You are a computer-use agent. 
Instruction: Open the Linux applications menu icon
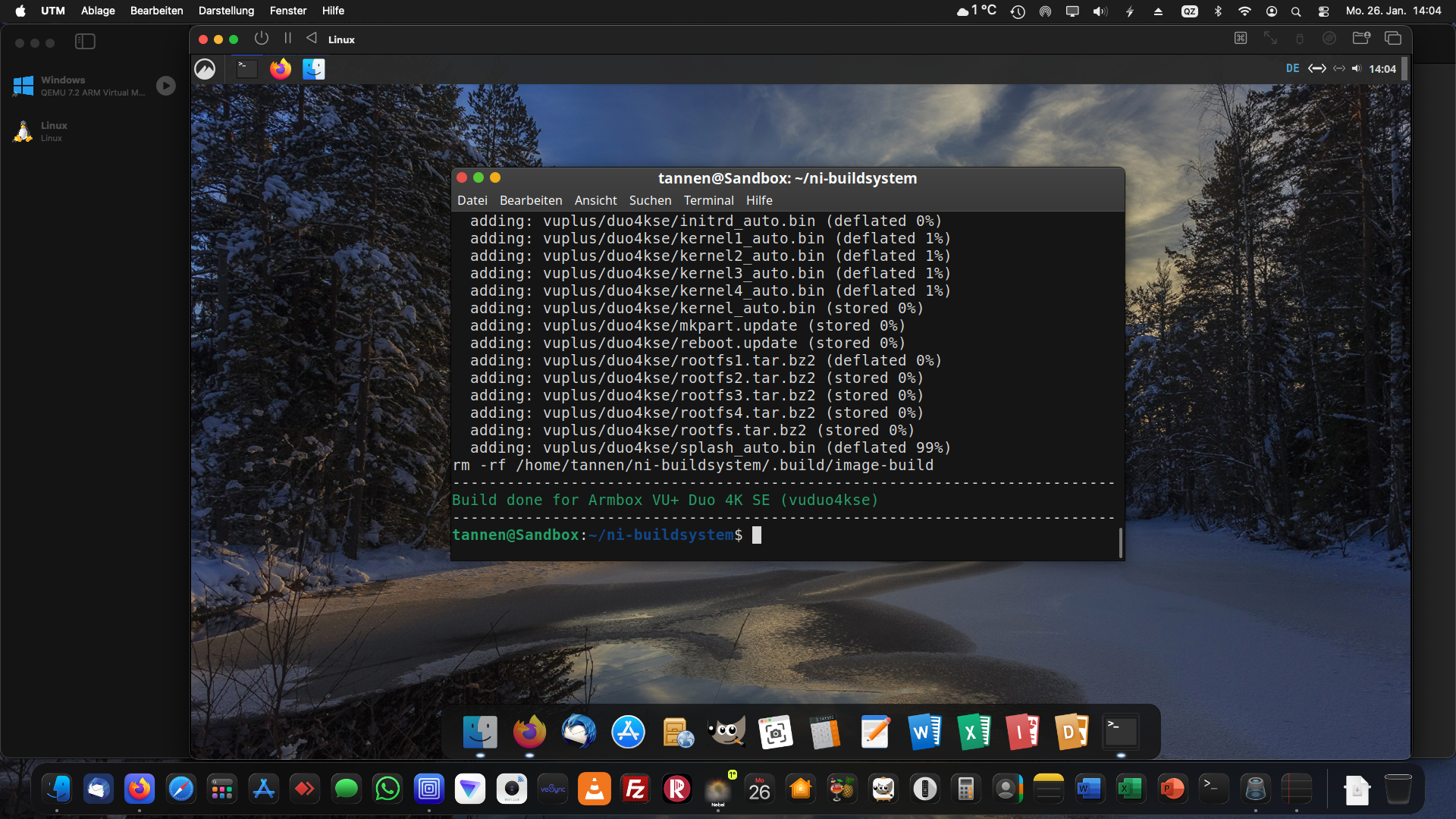[205, 69]
